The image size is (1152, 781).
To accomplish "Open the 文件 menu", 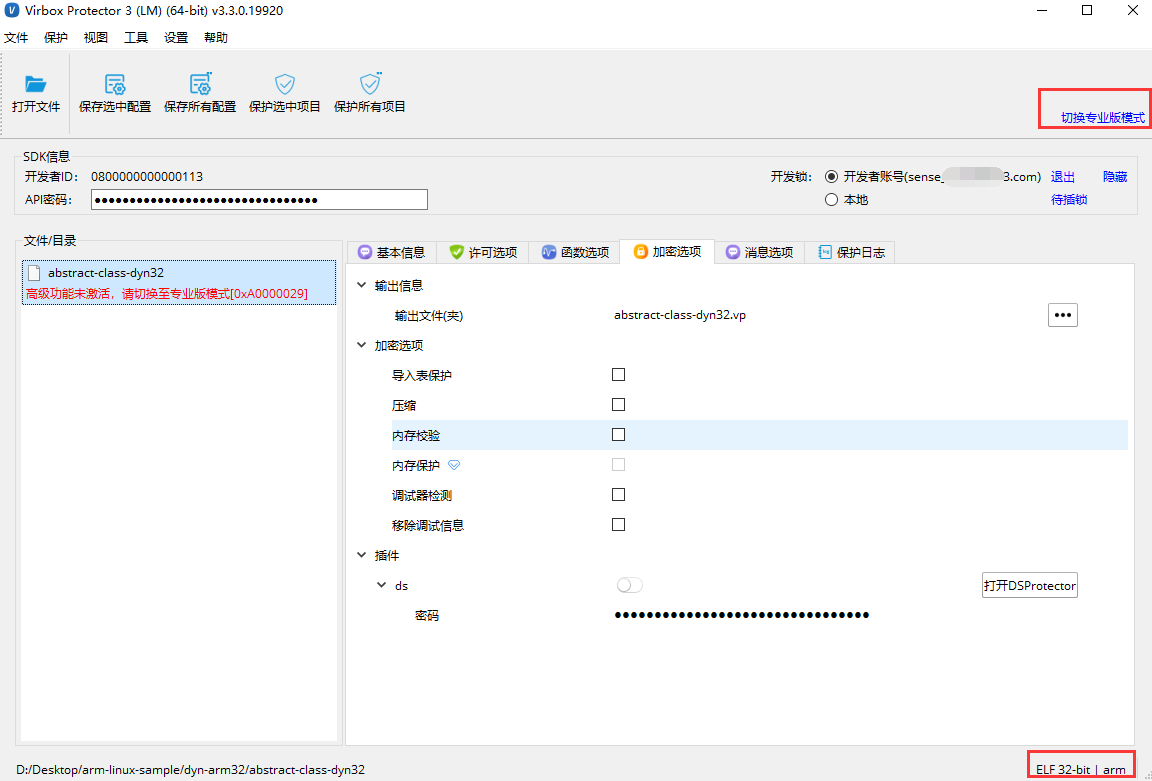I will click(16, 37).
